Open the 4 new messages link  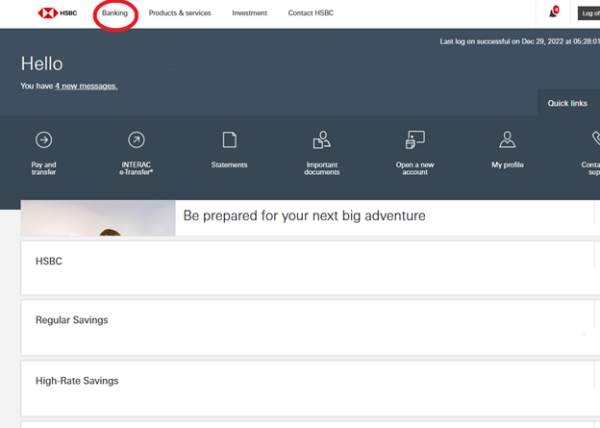click(86, 86)
